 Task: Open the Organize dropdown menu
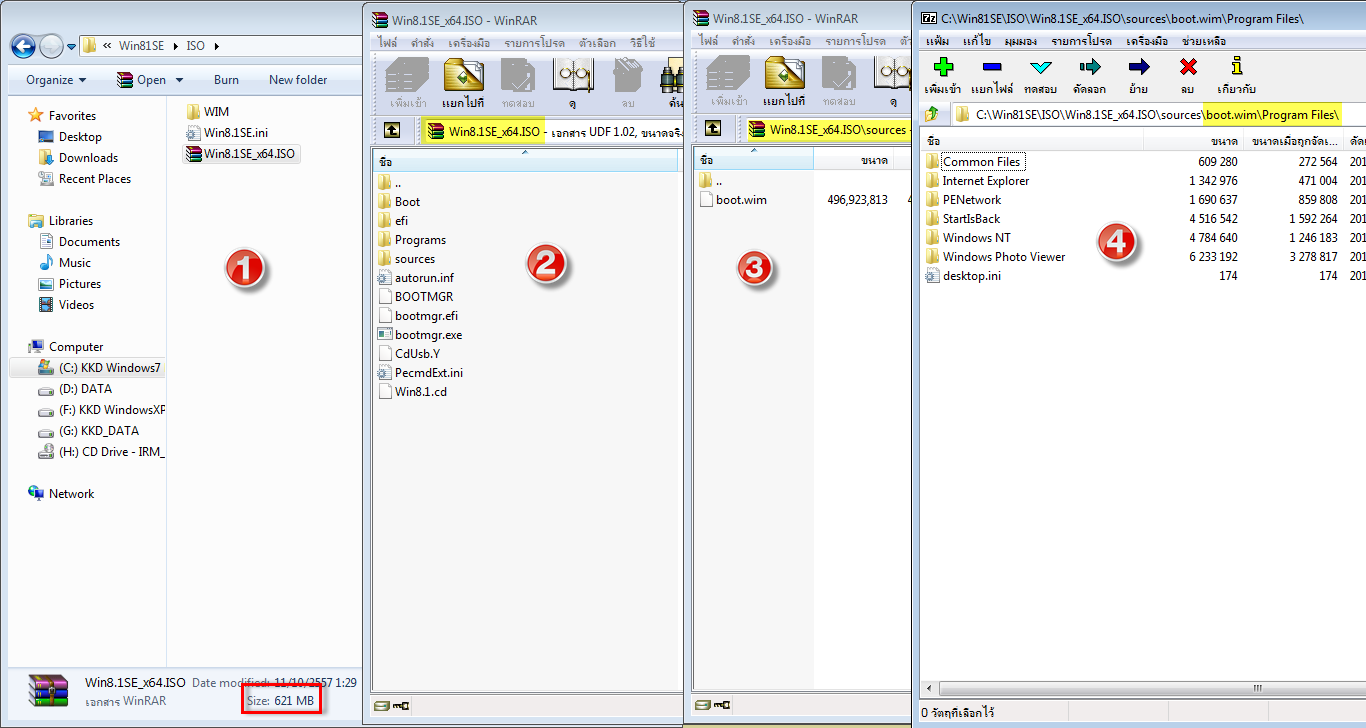tap(56, 80)
